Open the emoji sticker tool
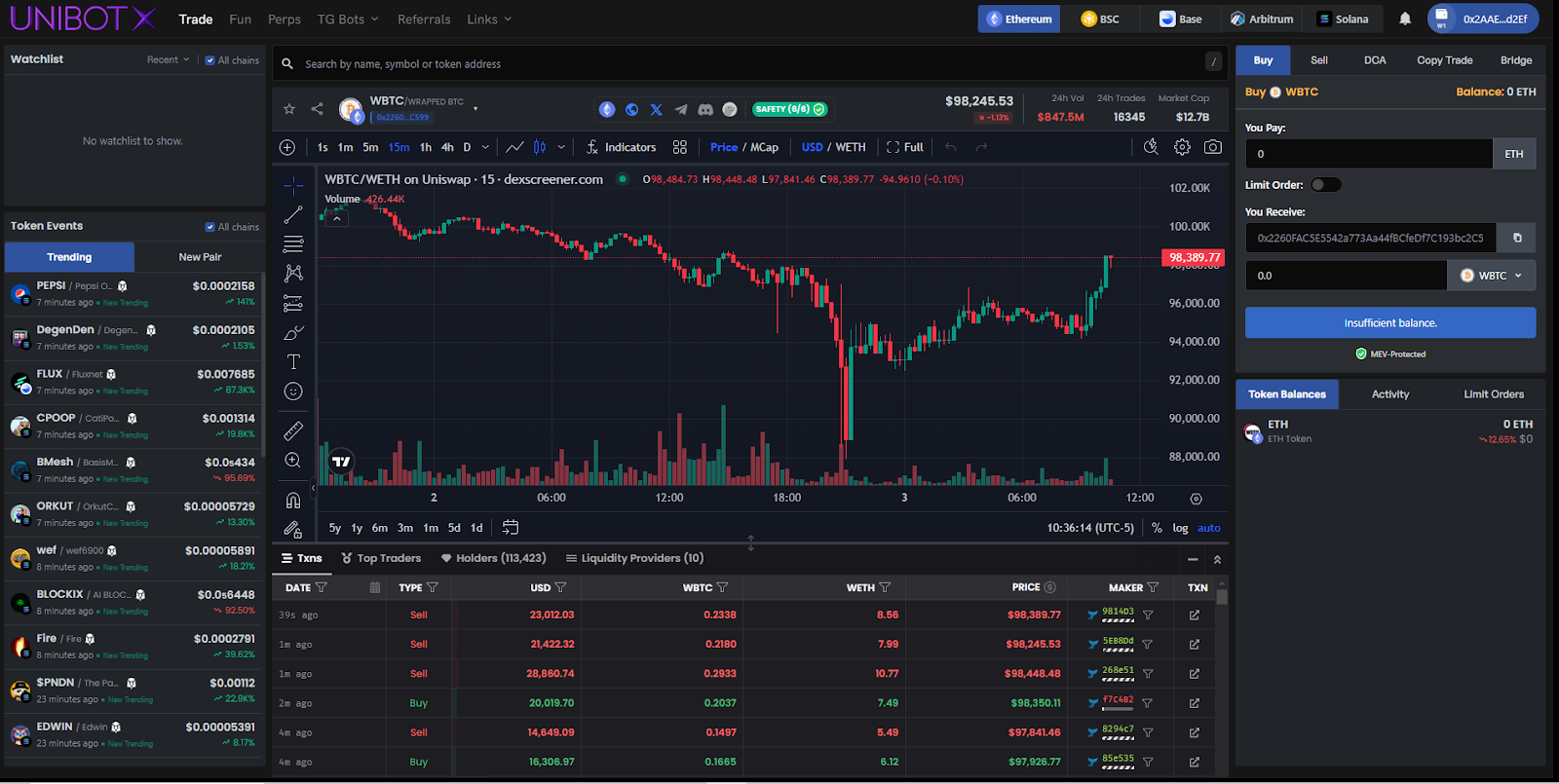 (x=293, y=392)
